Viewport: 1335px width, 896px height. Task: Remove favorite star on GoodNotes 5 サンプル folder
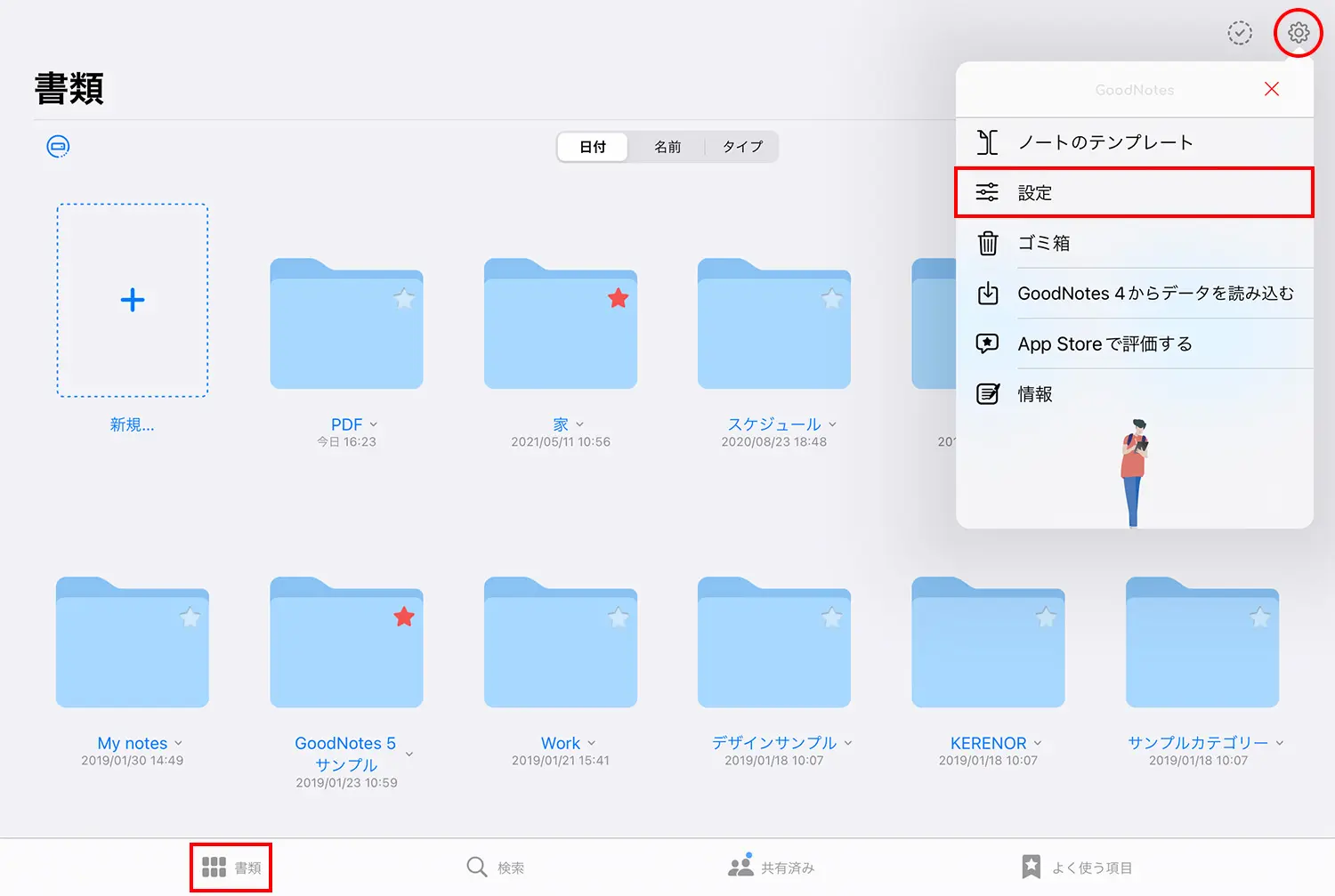pos(404,617)
